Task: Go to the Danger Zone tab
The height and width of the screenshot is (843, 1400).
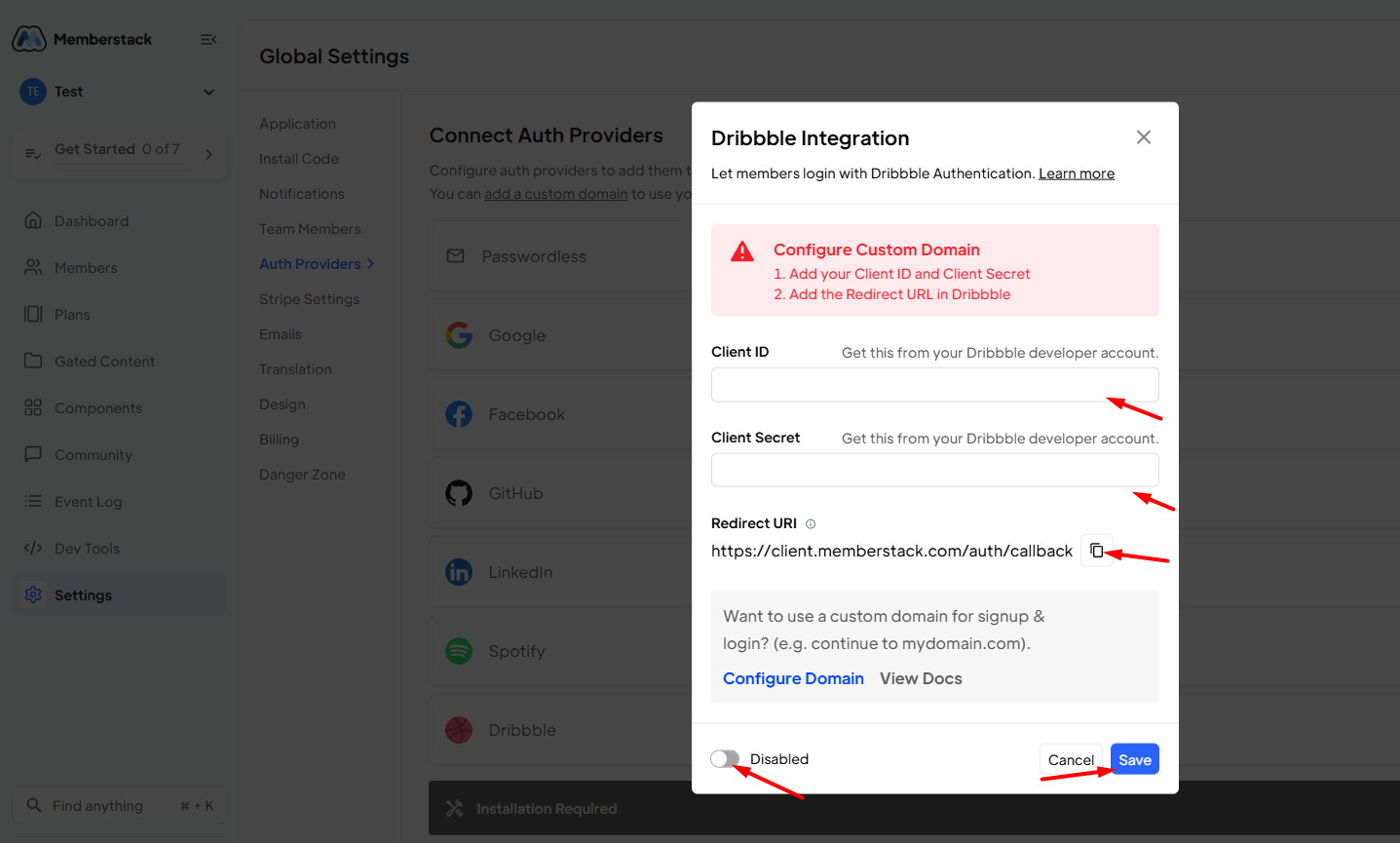Action: coord(302,475)
